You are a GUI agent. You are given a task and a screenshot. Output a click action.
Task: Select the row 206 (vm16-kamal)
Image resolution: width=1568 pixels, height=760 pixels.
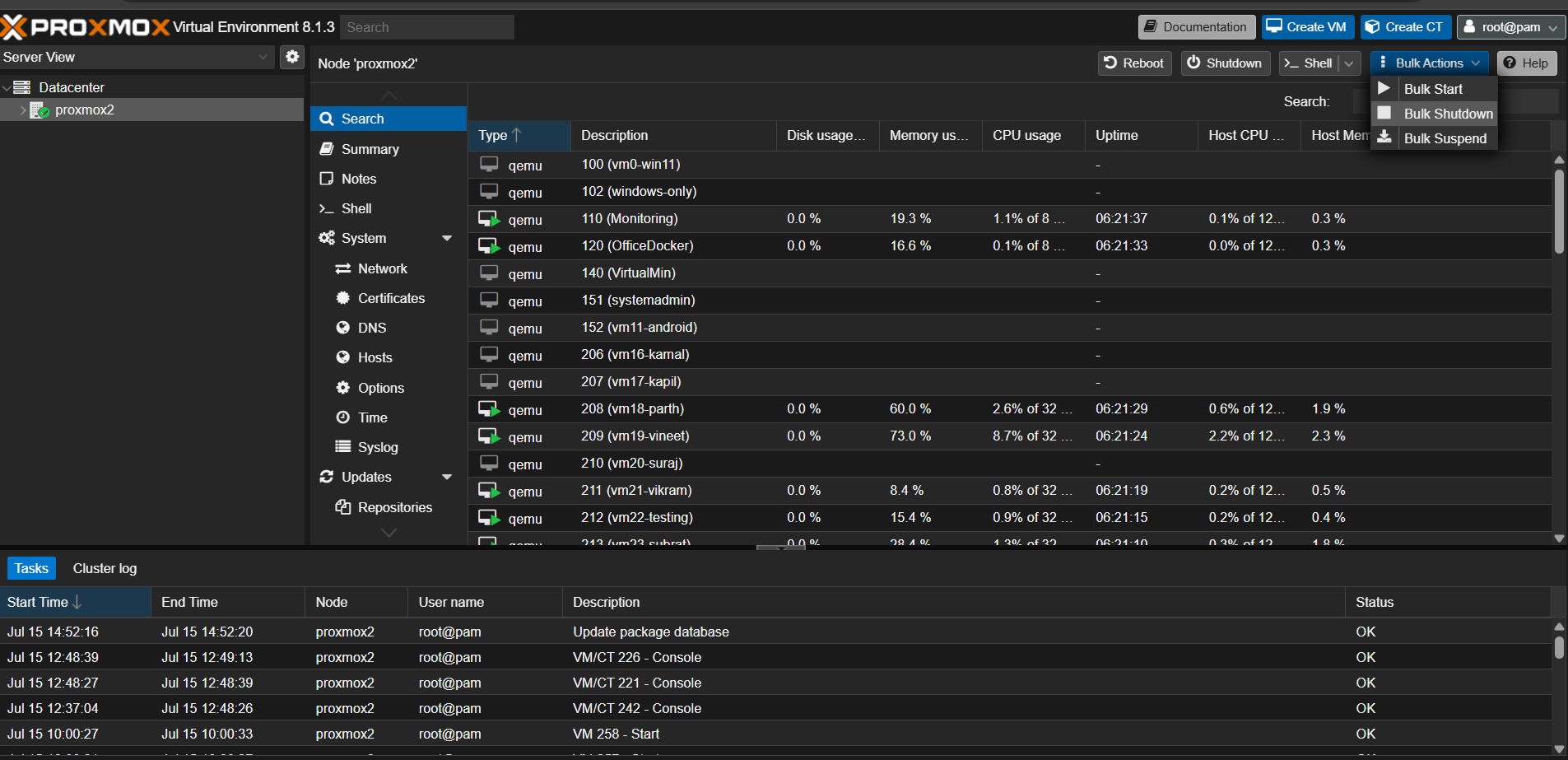coord(1009,355)
